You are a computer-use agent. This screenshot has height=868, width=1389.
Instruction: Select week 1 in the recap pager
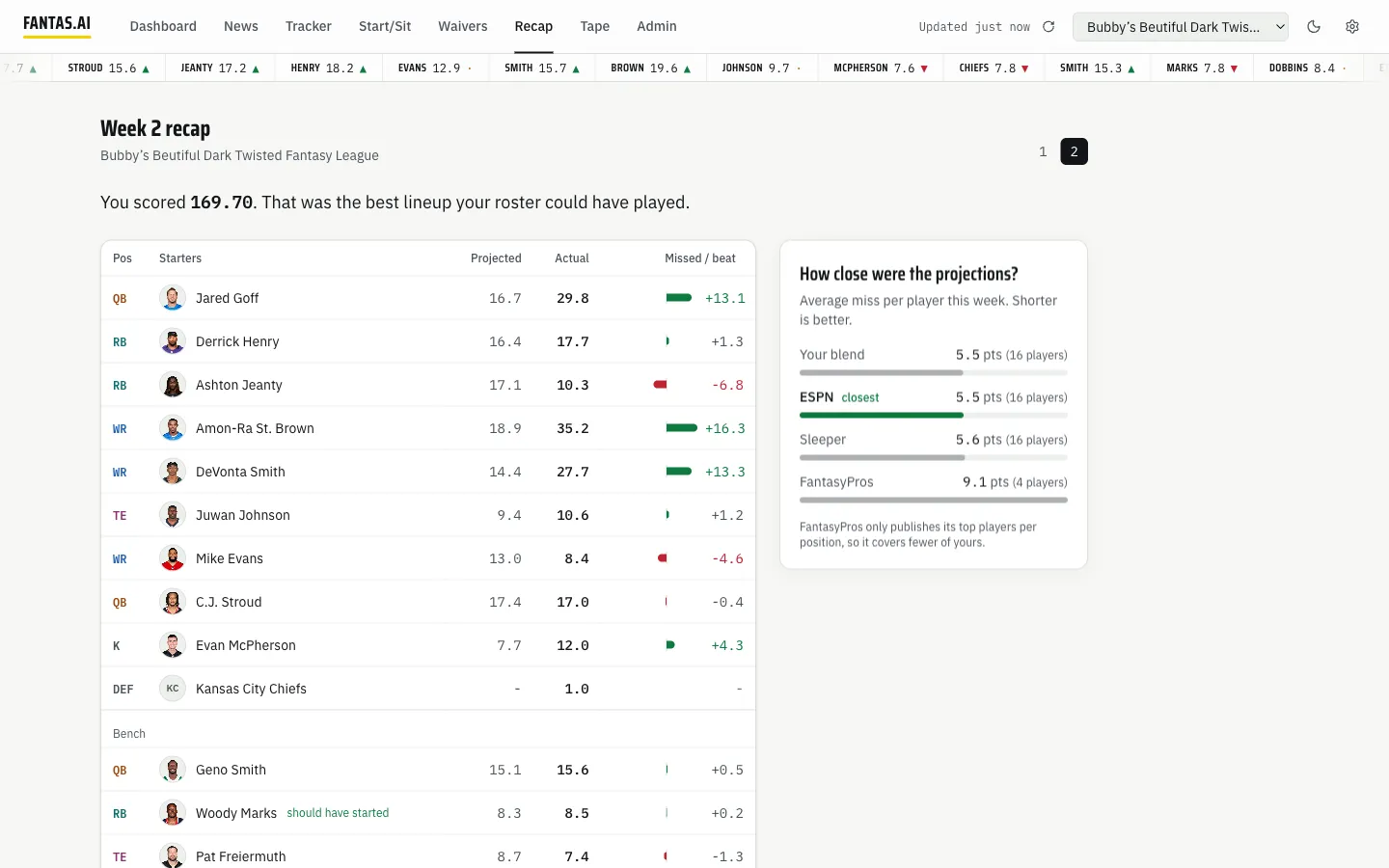point(1043,151)
